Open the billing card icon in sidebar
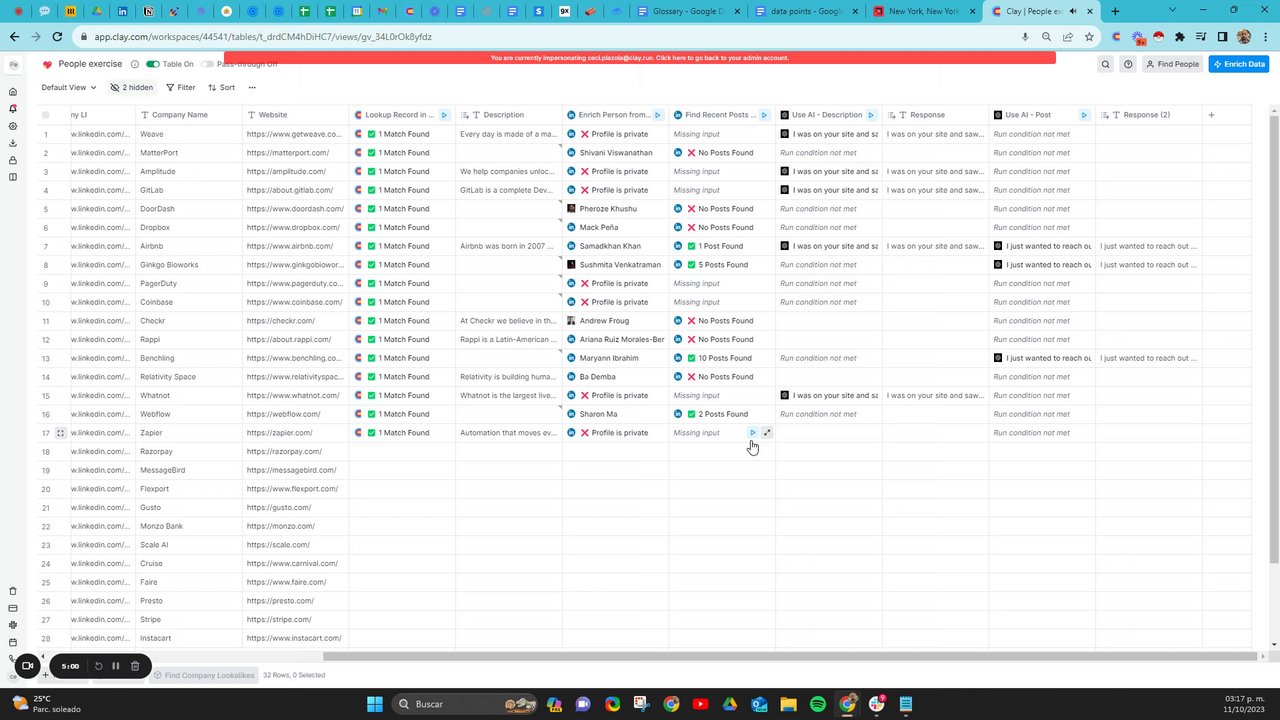This screenshot has height=720, width=1280. (13, 608)
